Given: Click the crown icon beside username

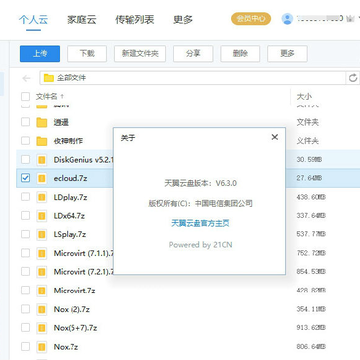Looking at the screenshot, I should 350,19.
